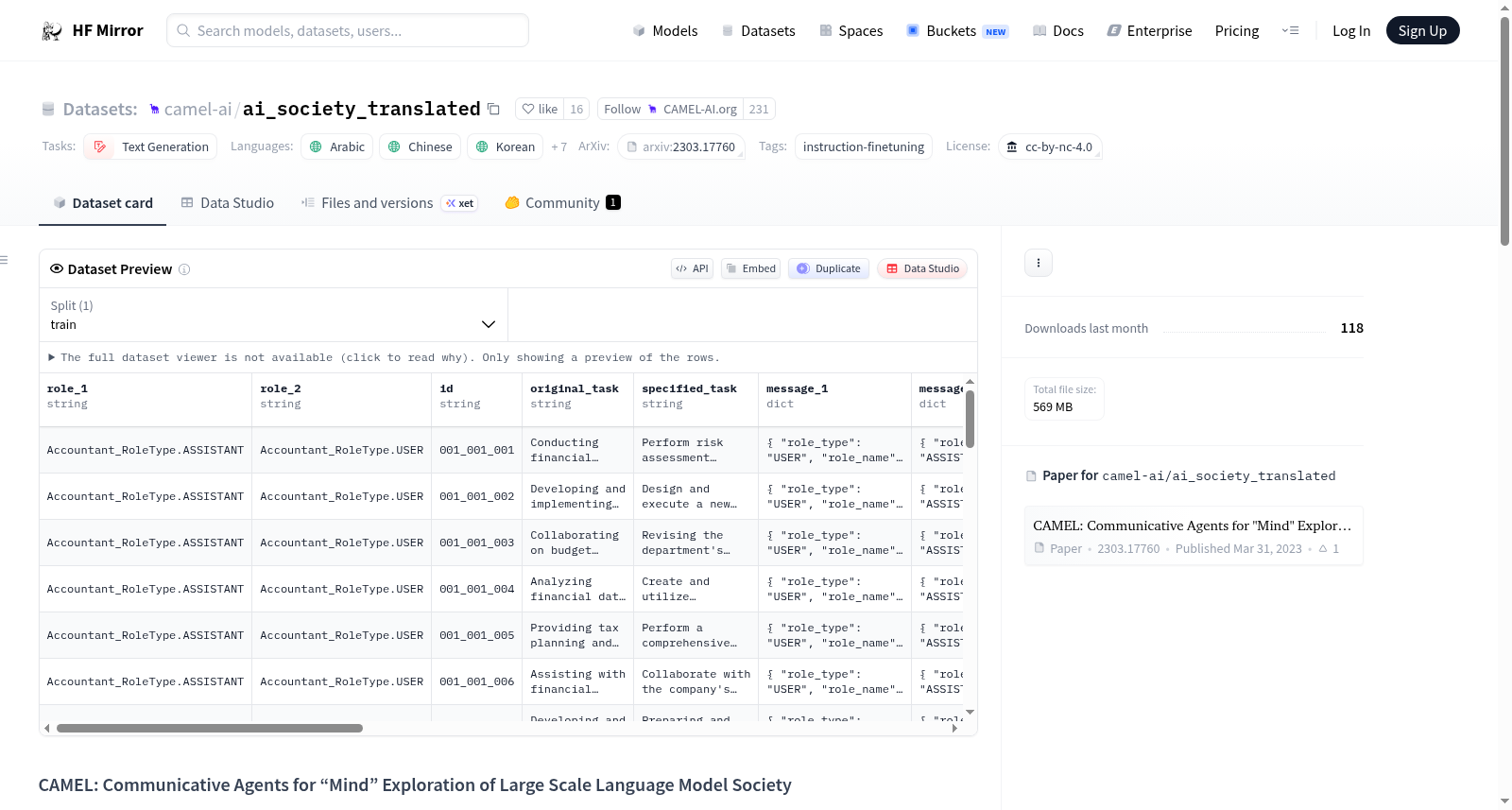This screenshot has height=810, width=1512.
Task: Click the Duplicate button
Action: click(829, 268)
